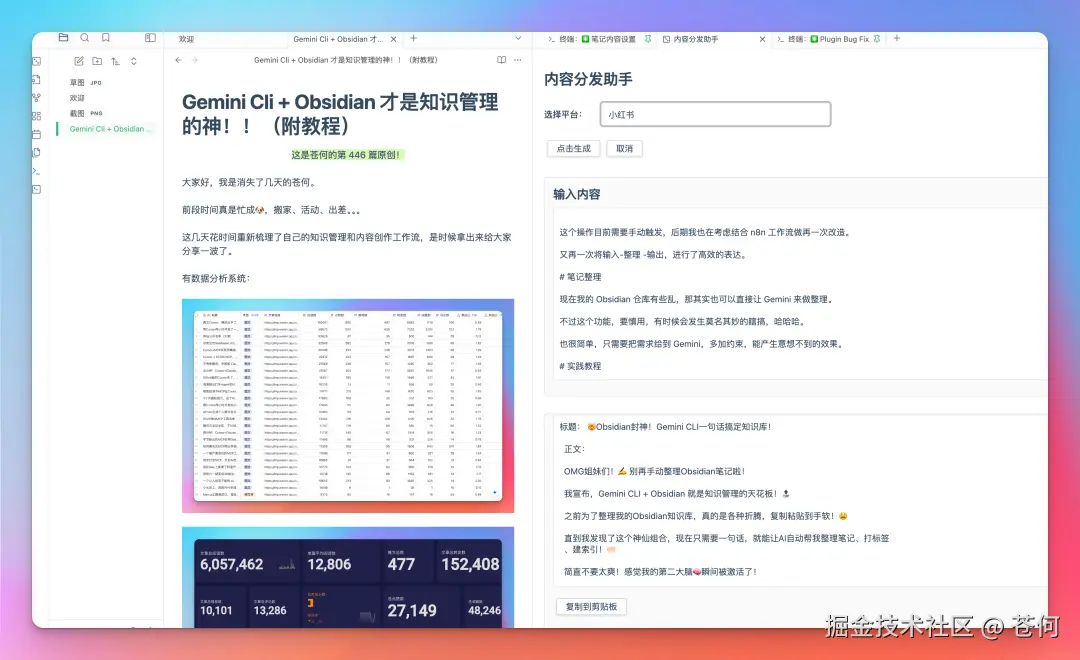Screen dimensions: 1080x660
Task: Open the search icon in the sidebar
Action: (x=85, y=37)
